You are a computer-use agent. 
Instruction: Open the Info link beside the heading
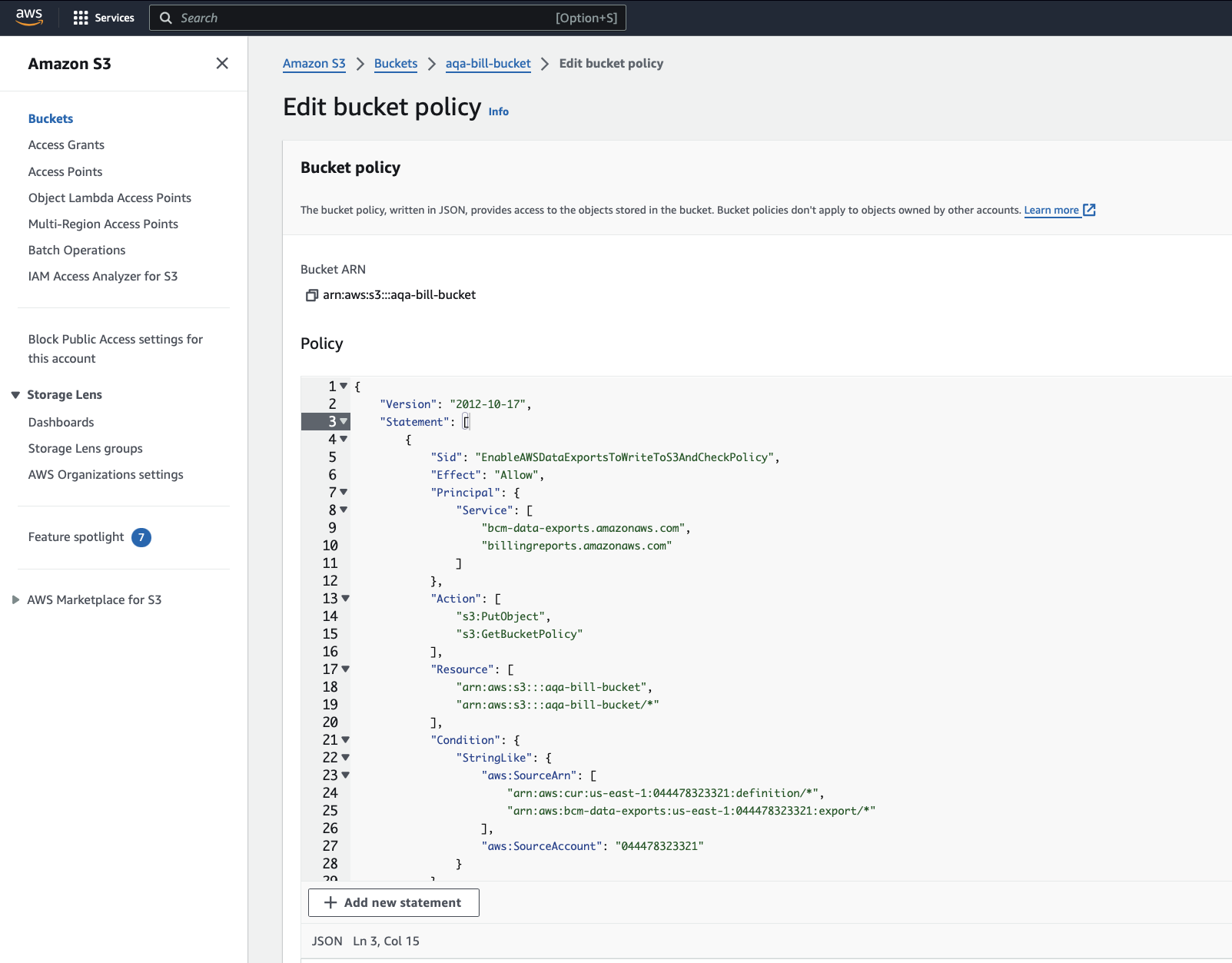coord(499,111)
